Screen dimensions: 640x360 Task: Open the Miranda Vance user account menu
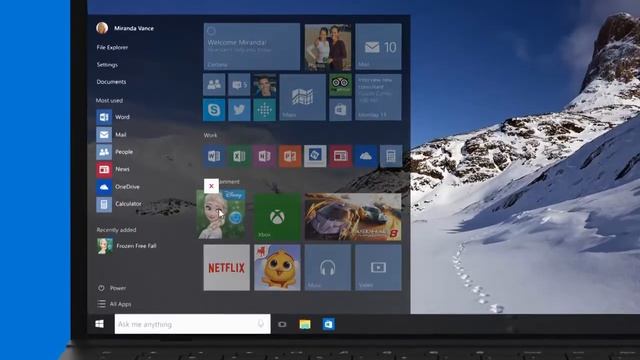[x=125, y=28]
